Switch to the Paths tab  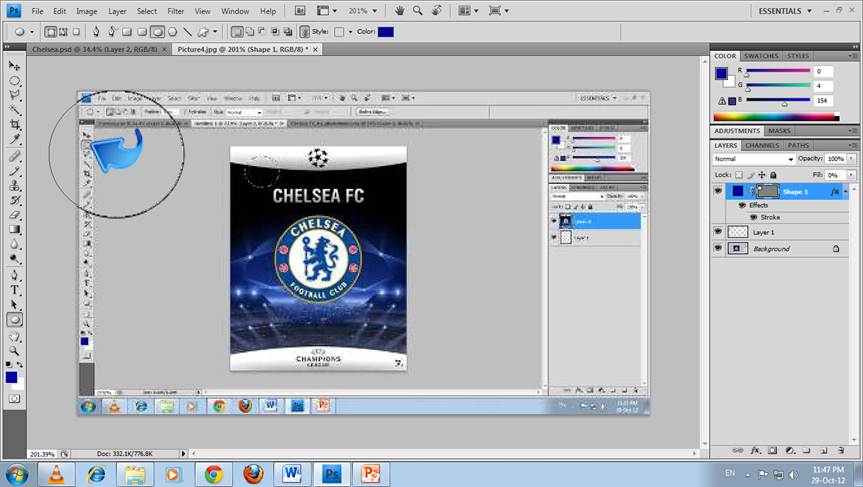click(798, 145)
